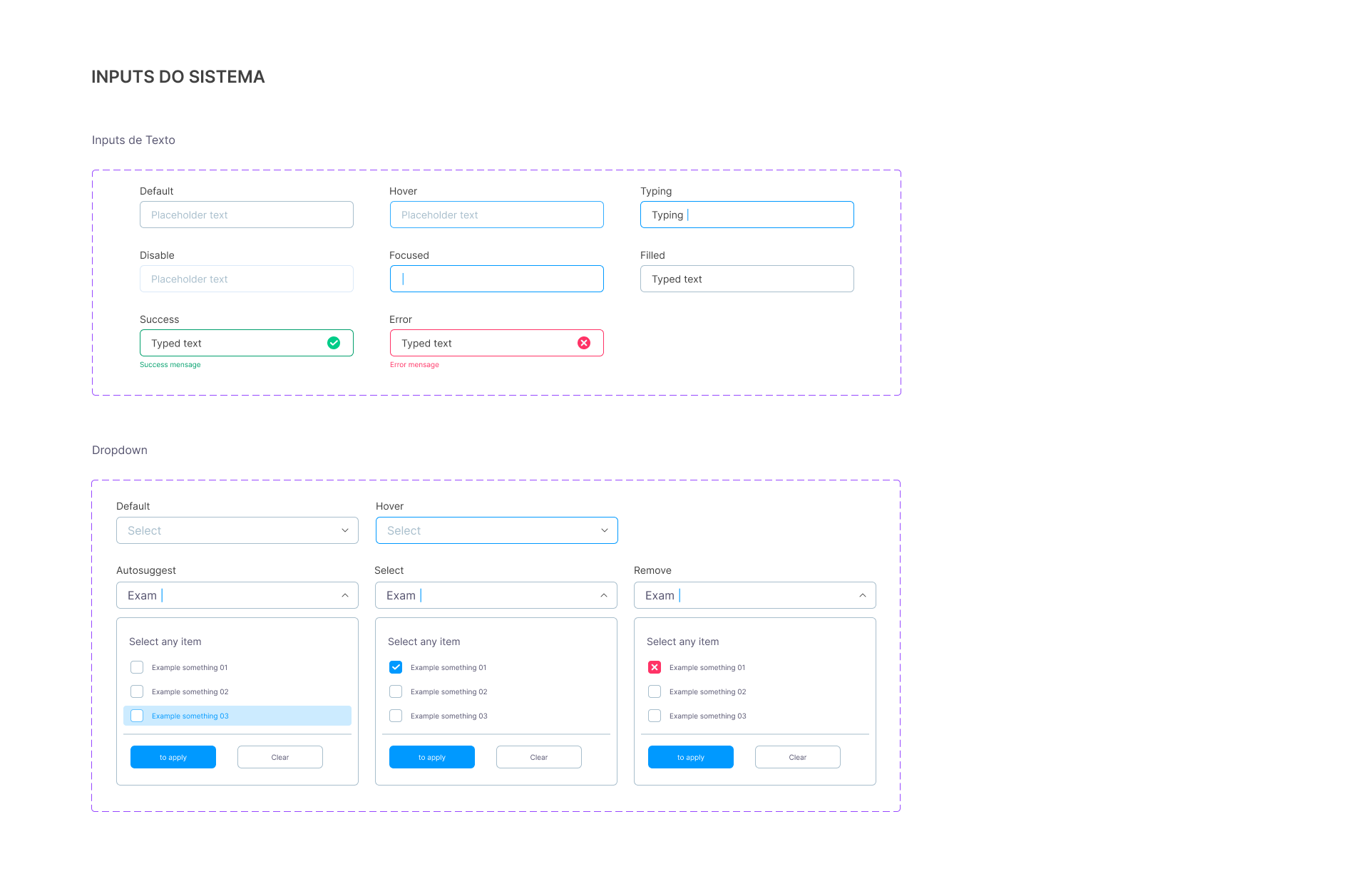Click into the Focused text input

coord(497,279)
